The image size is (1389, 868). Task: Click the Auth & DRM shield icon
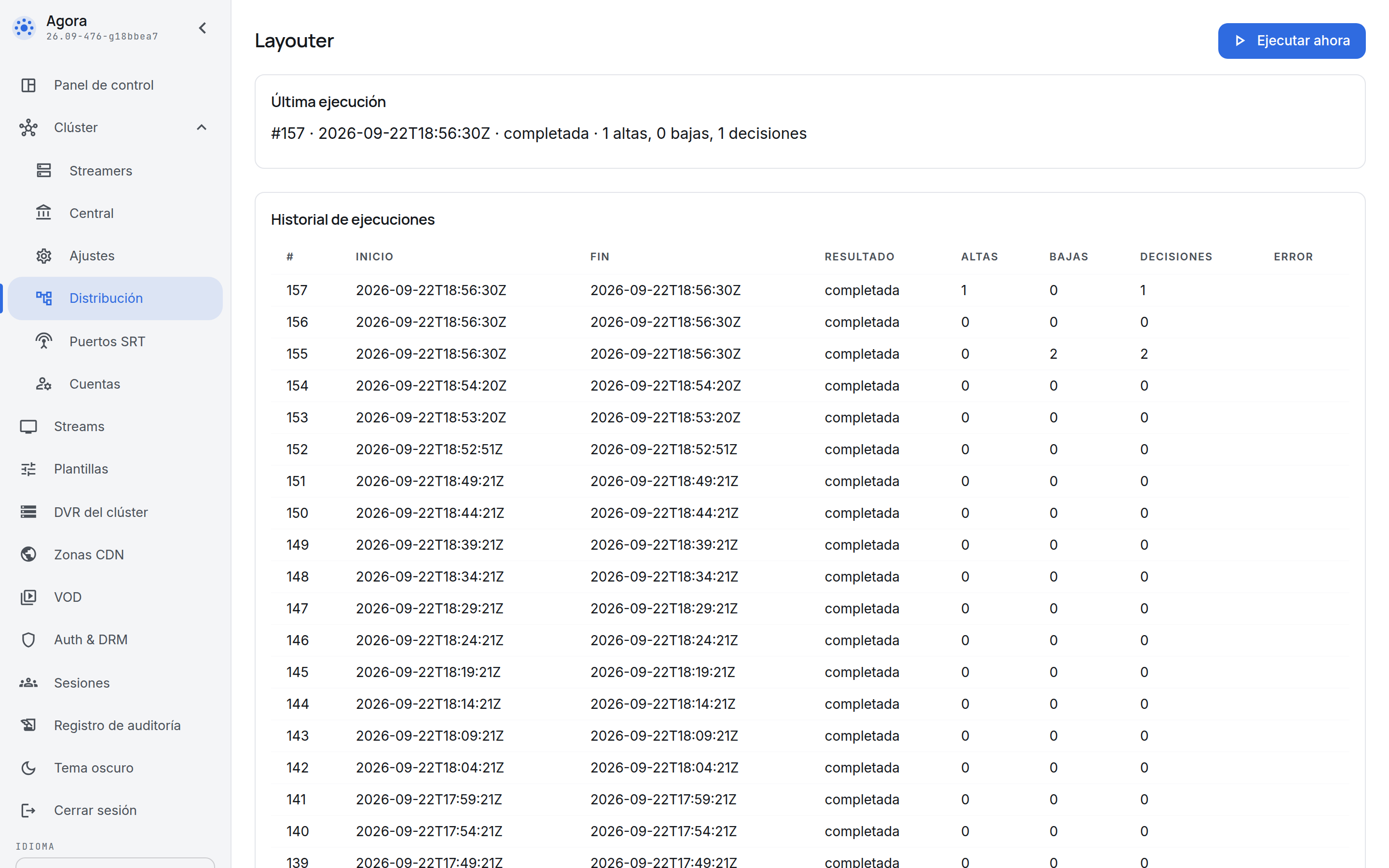[29, 639]
